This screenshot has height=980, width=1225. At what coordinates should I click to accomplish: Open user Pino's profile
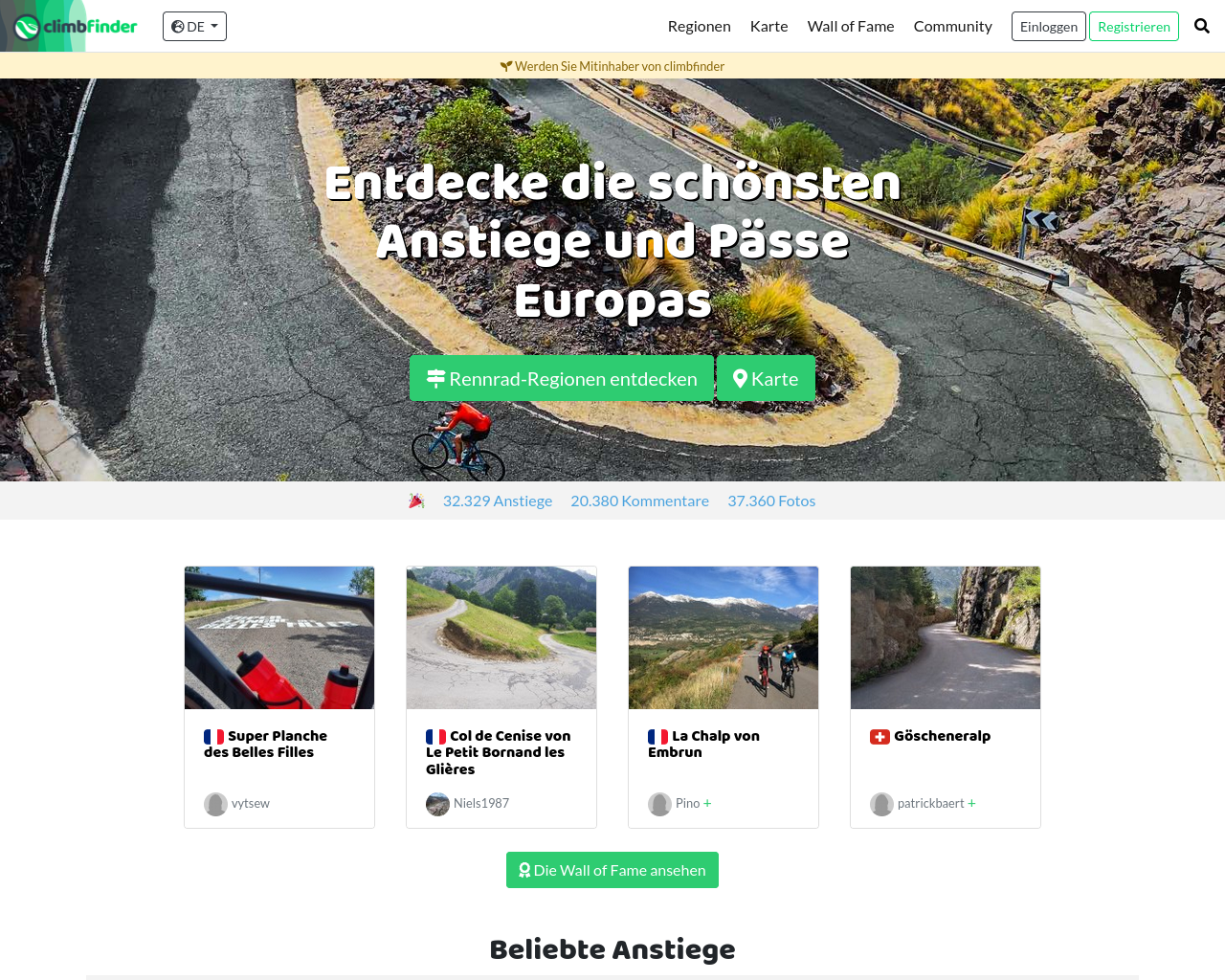(x=687, y=803)
